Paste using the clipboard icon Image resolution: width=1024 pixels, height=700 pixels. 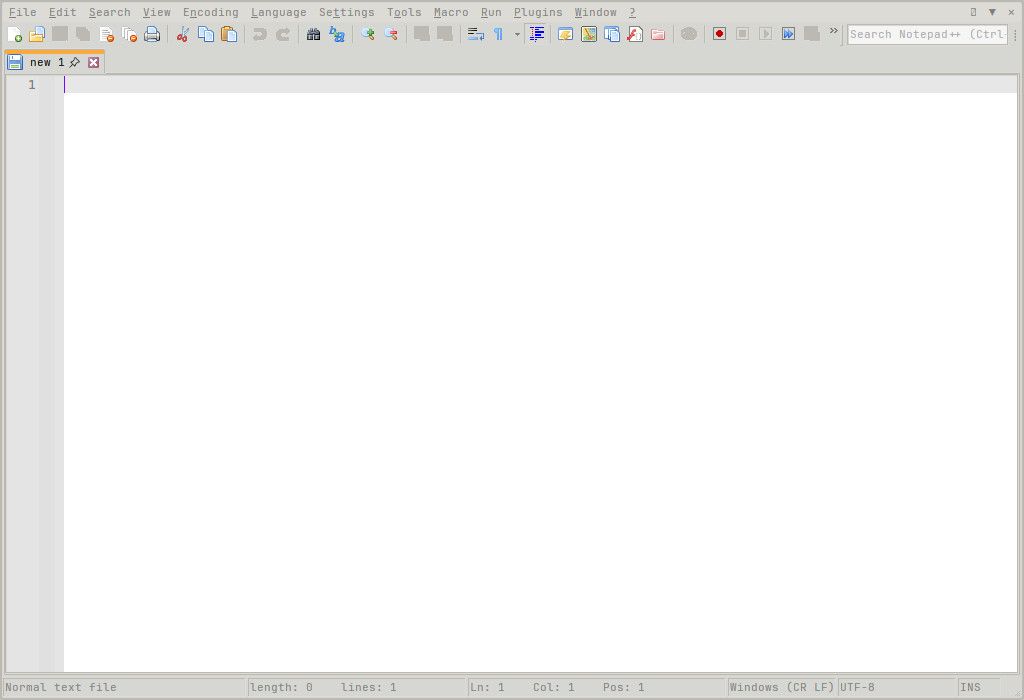click(x=229, y=34)
